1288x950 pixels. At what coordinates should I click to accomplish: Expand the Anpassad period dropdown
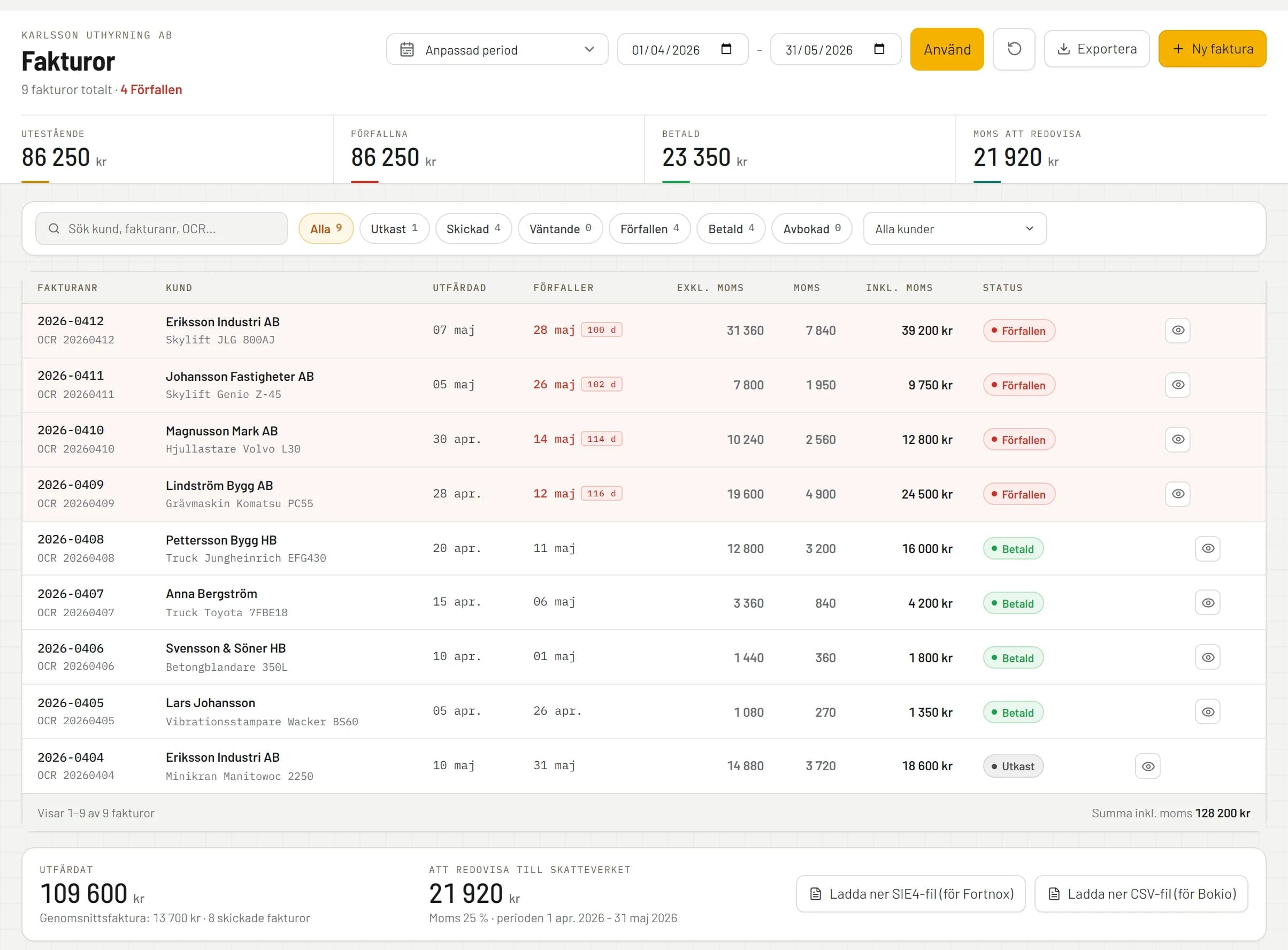click(x=497, y=49)
